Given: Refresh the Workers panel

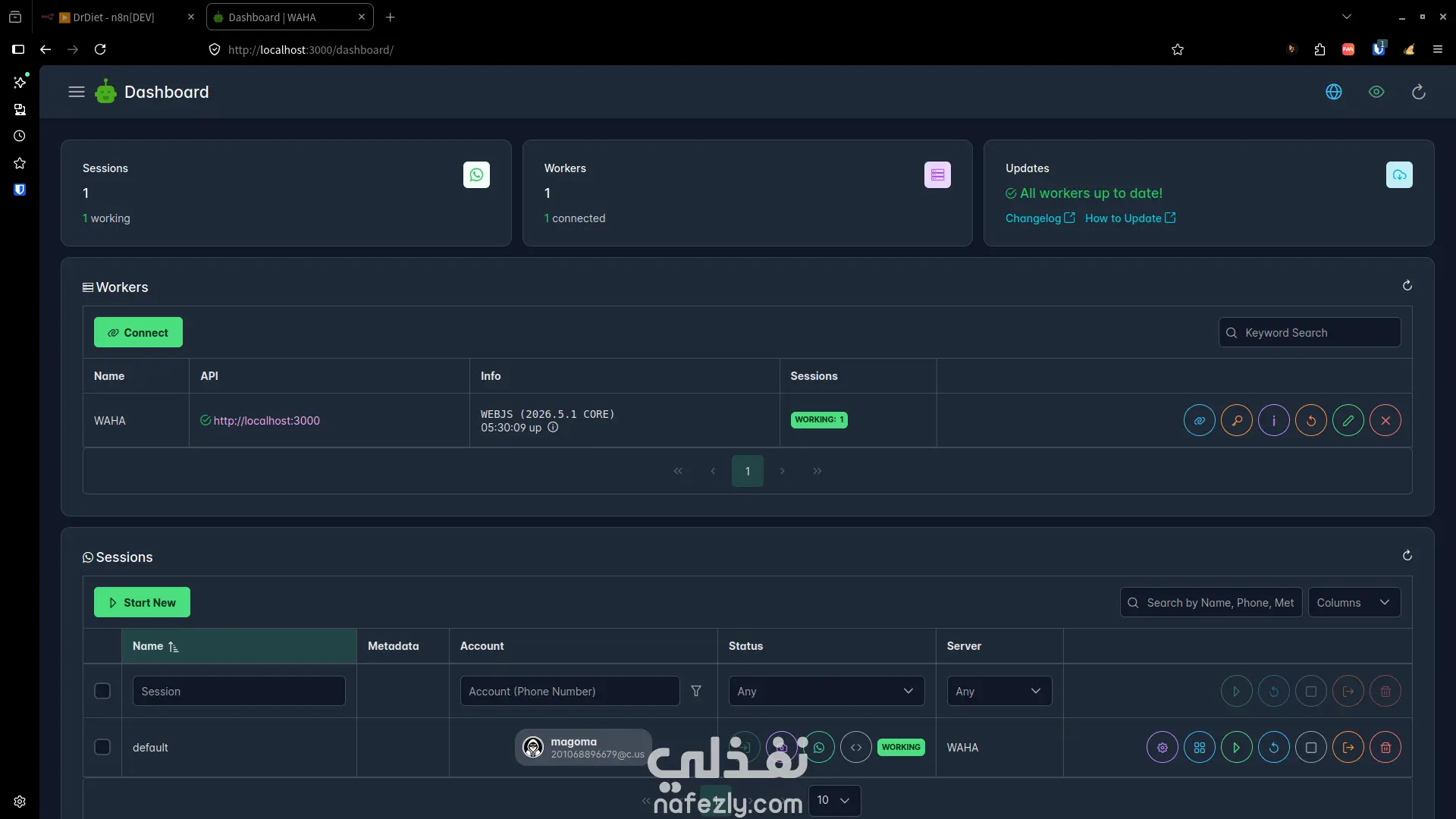Looking at the screenshot, I should tap(1407, 286).
